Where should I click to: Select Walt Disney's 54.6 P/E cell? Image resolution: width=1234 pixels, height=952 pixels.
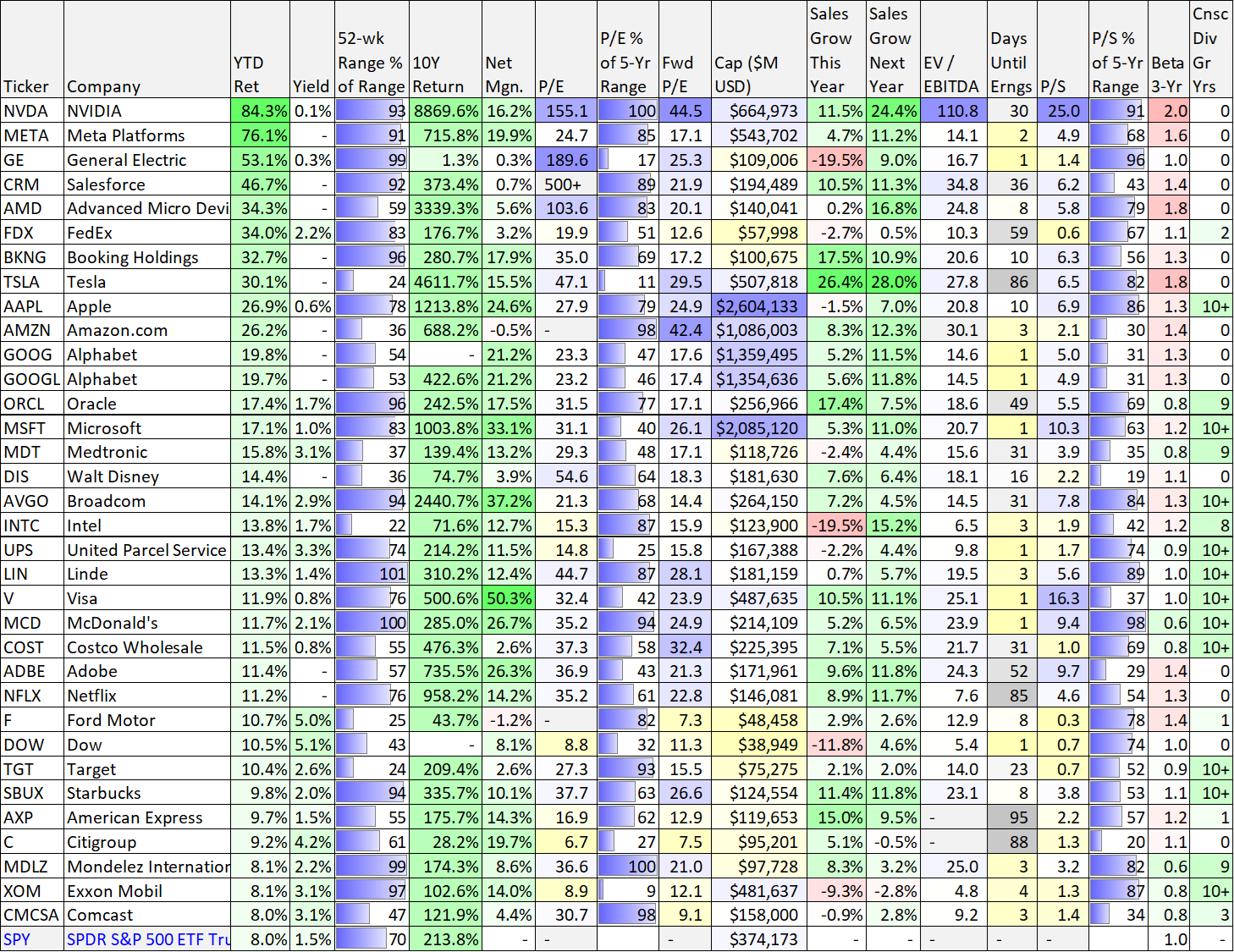tap(566, 476)
